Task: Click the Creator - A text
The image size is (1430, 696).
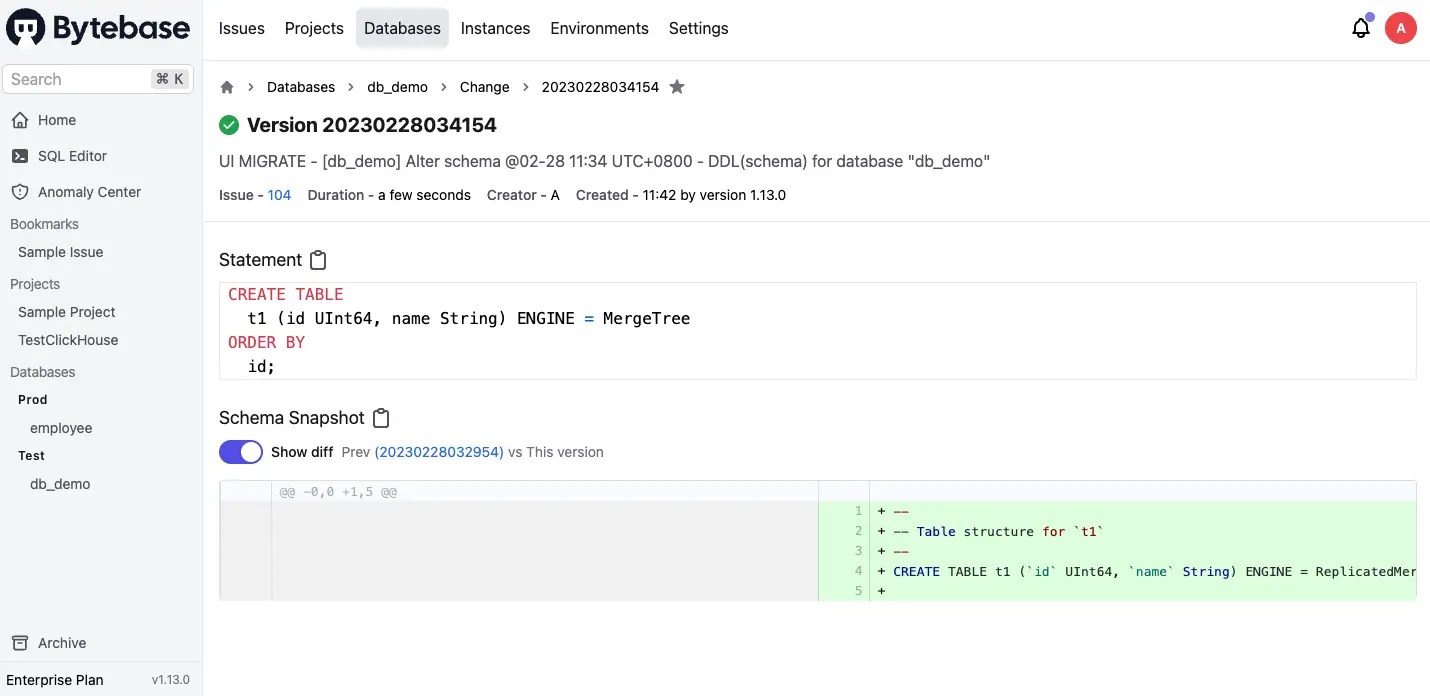Action: 523,195
